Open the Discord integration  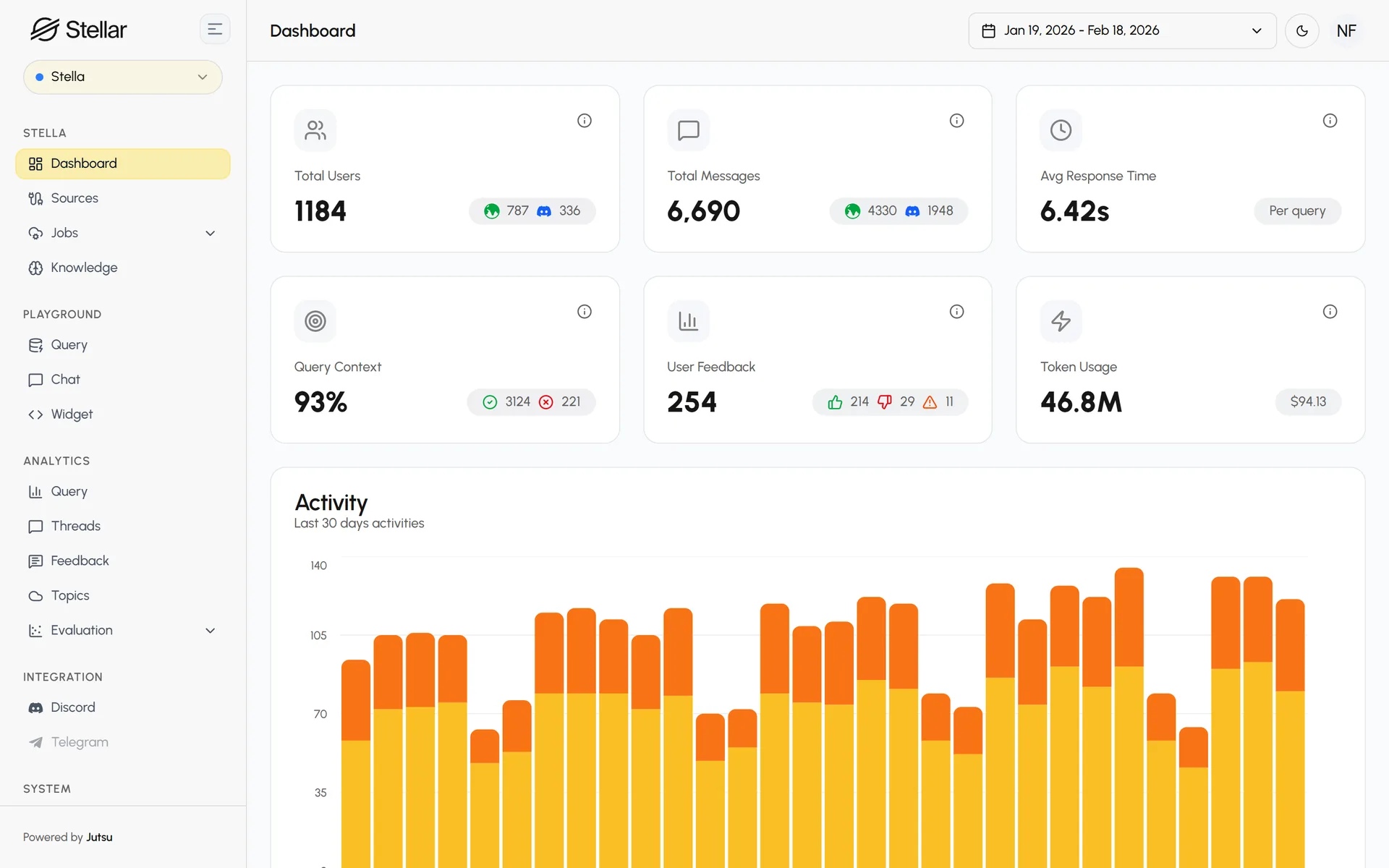click(123, 707)
